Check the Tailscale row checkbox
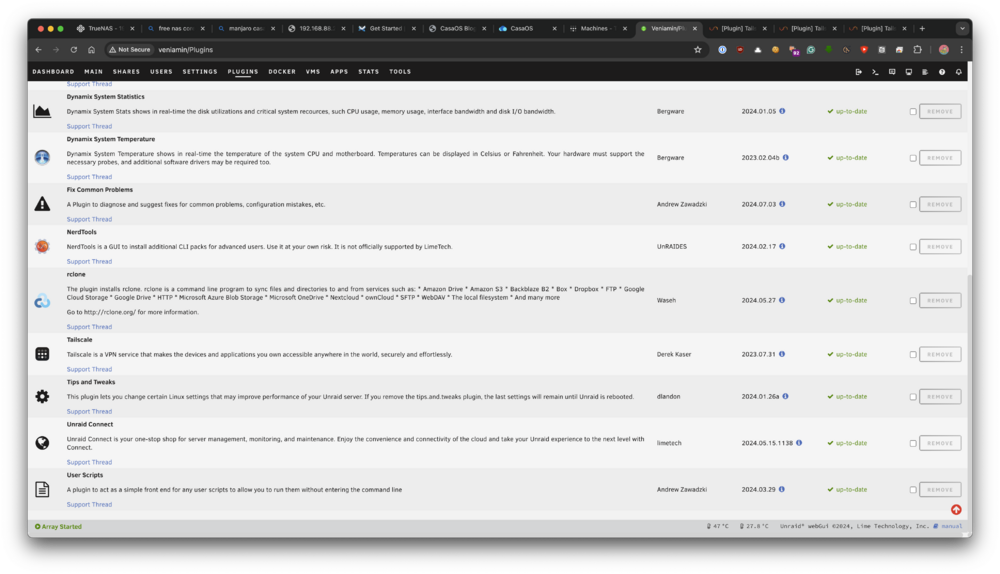 click(913, 355)
